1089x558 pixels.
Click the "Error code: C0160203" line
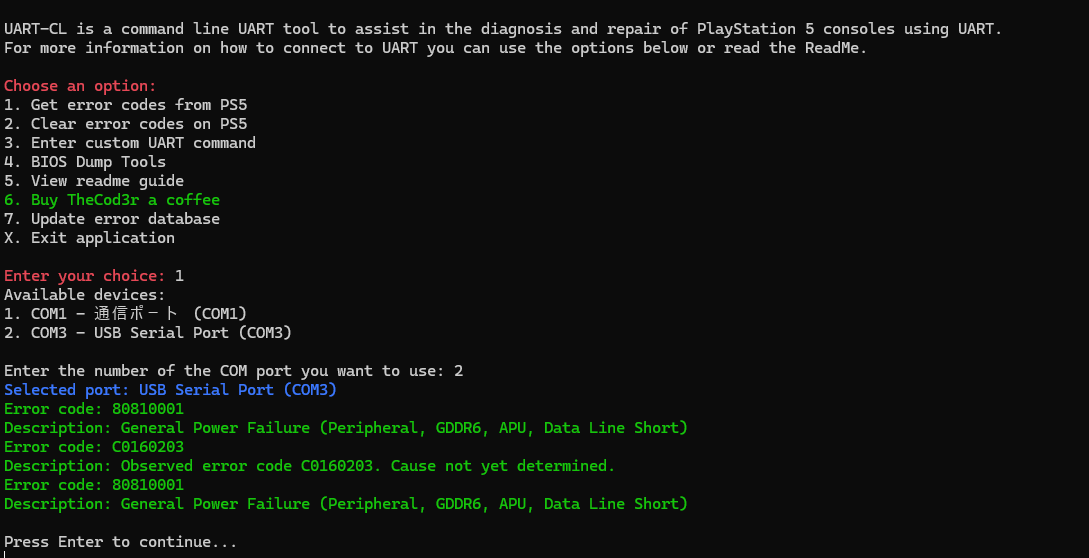pyautogui.click(x=94, y=447)
